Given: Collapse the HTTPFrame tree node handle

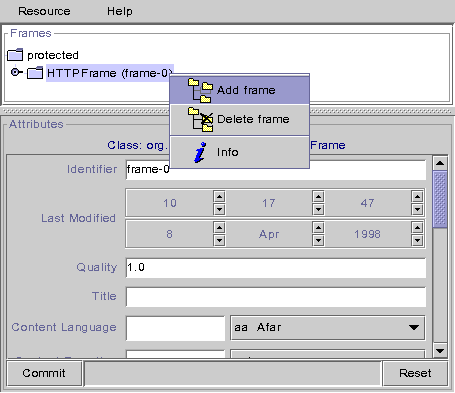Looking at the screenshot, I should coord(16,72).
